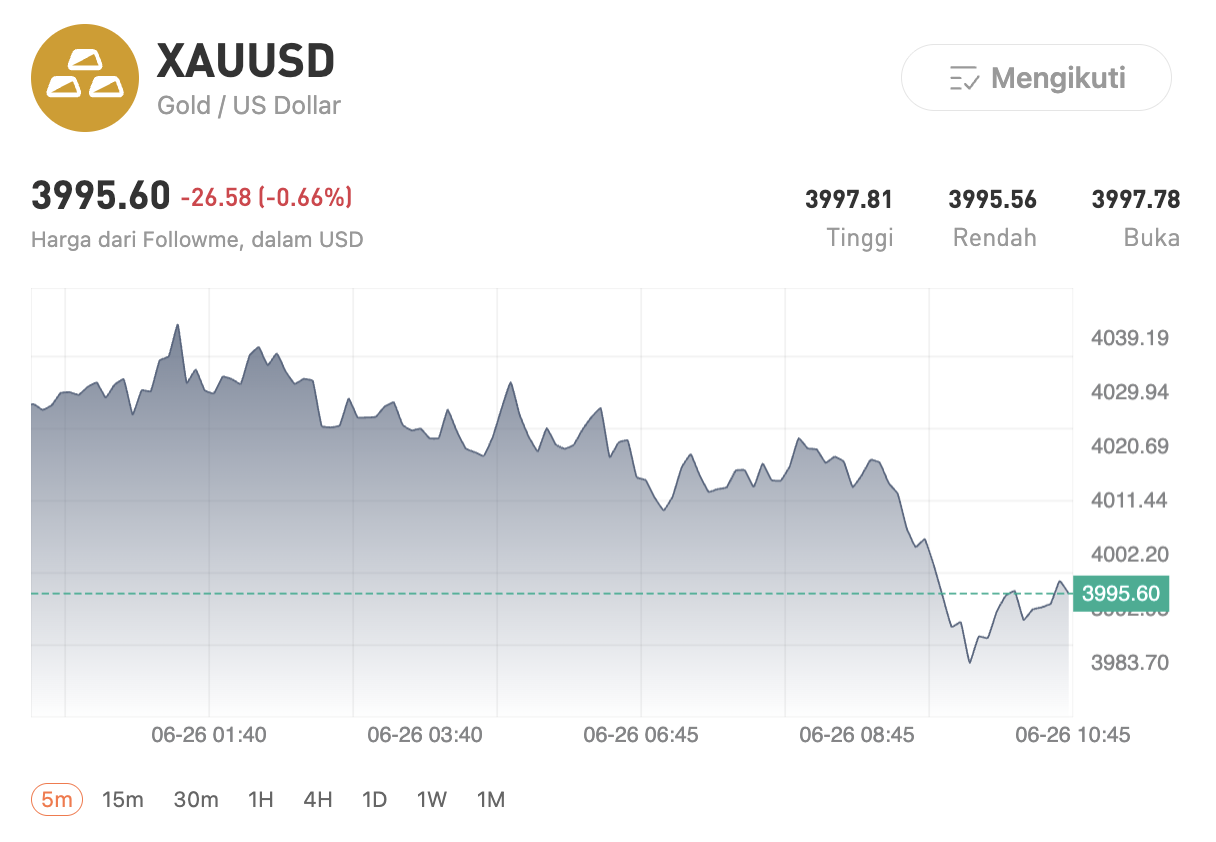Switch chart to 4H interval
Viewport: 1216px width, 842px height.
[318, 799]
